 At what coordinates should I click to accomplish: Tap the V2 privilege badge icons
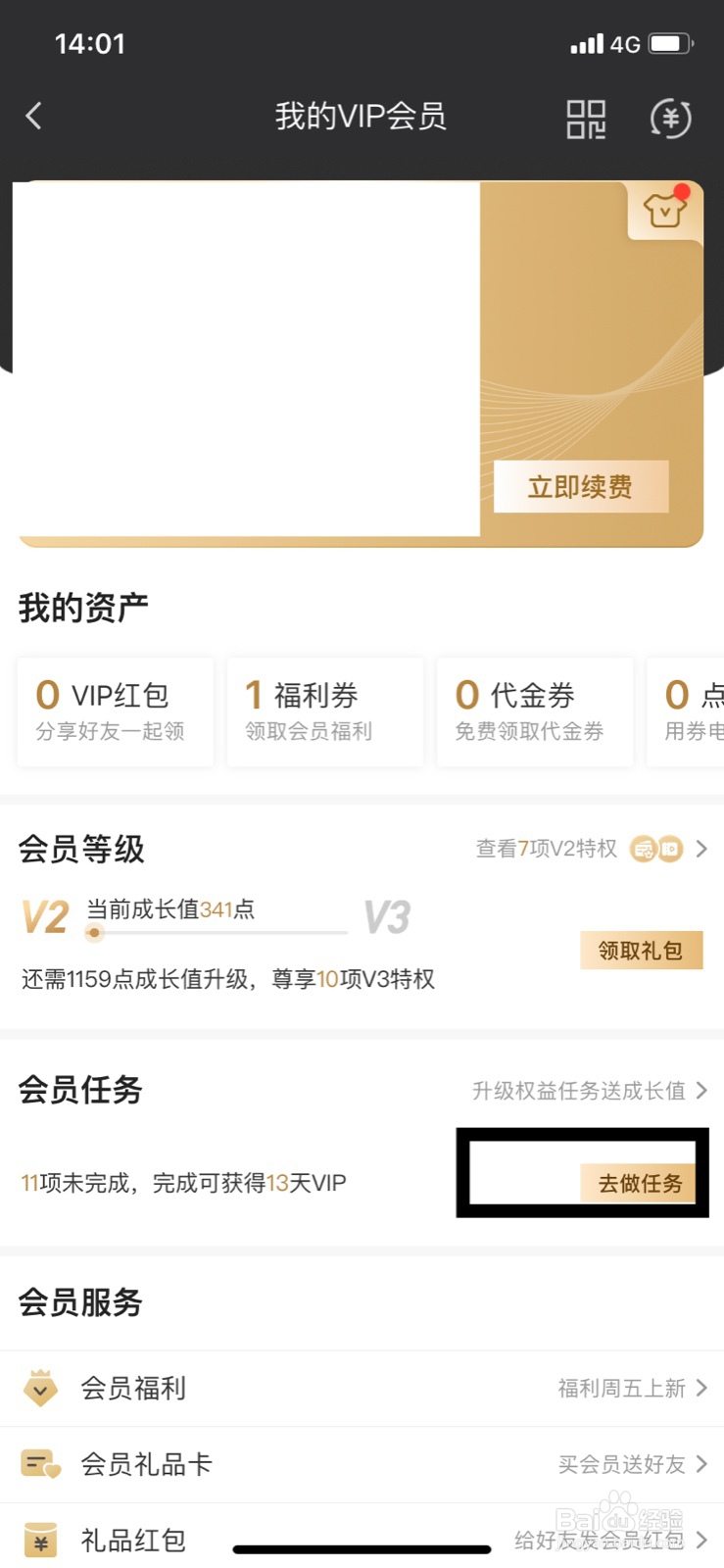pos(656,849)
